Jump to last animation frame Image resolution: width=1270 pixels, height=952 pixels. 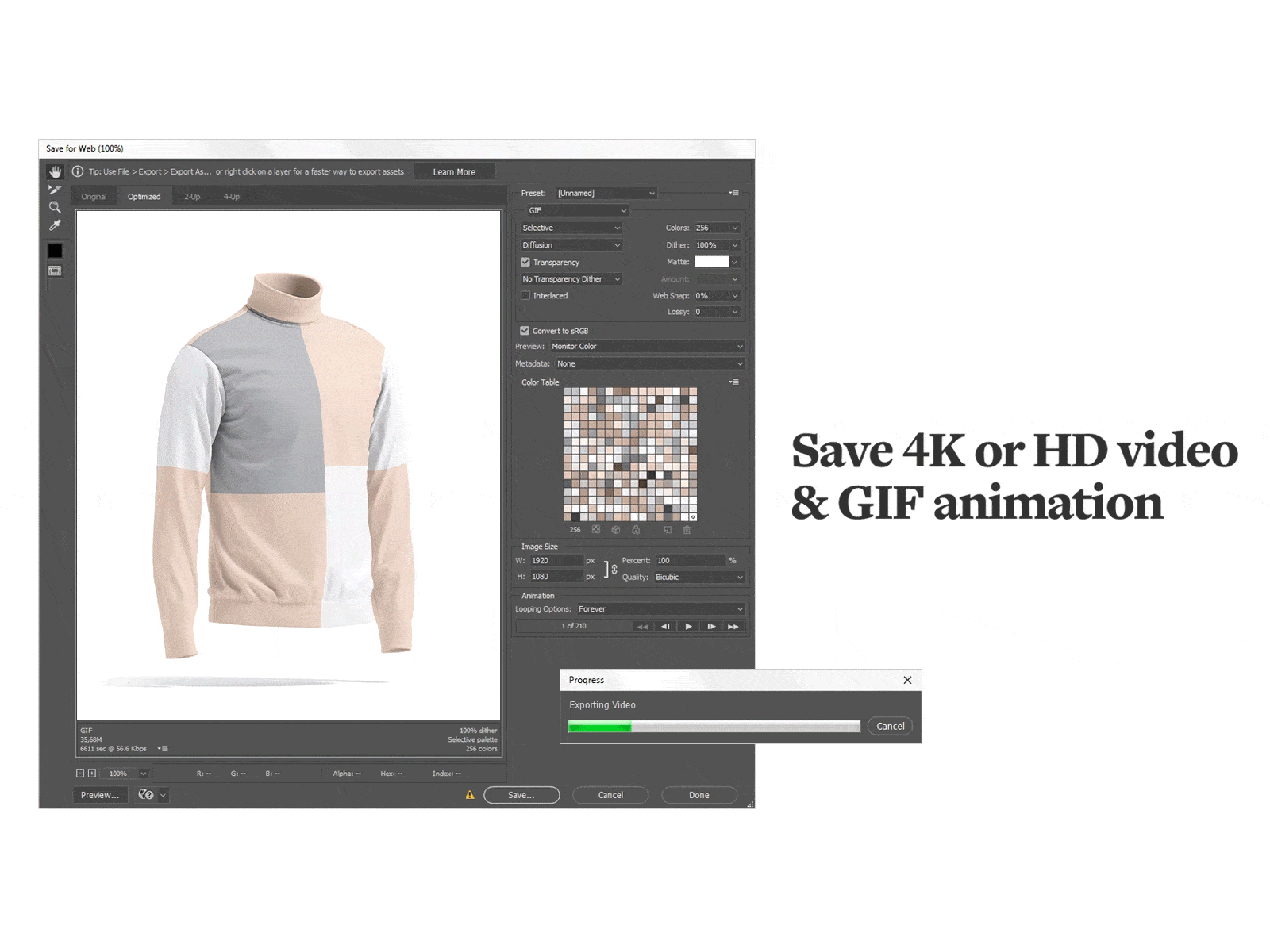click(733, 627)
